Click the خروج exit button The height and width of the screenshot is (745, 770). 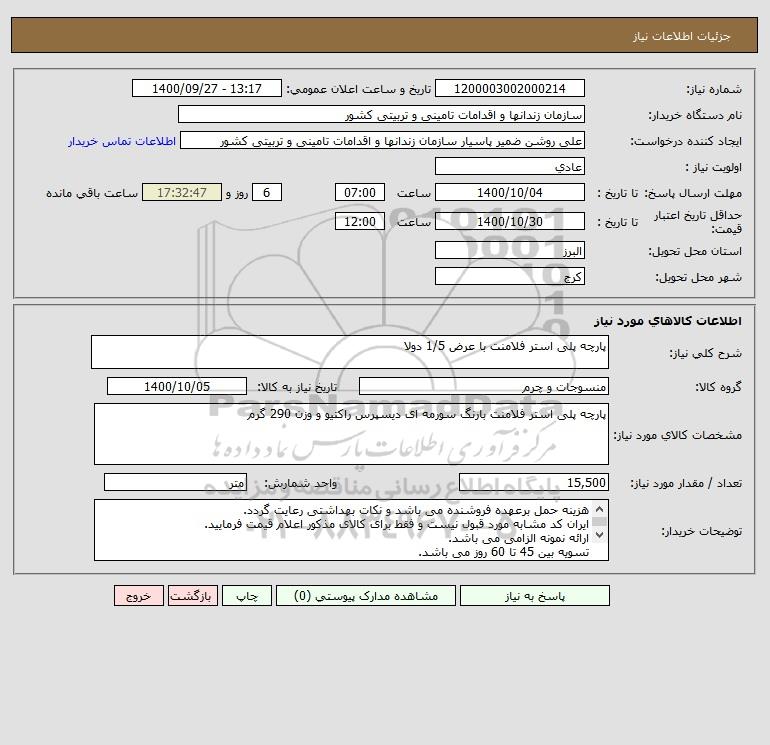(x=138, y=596)
